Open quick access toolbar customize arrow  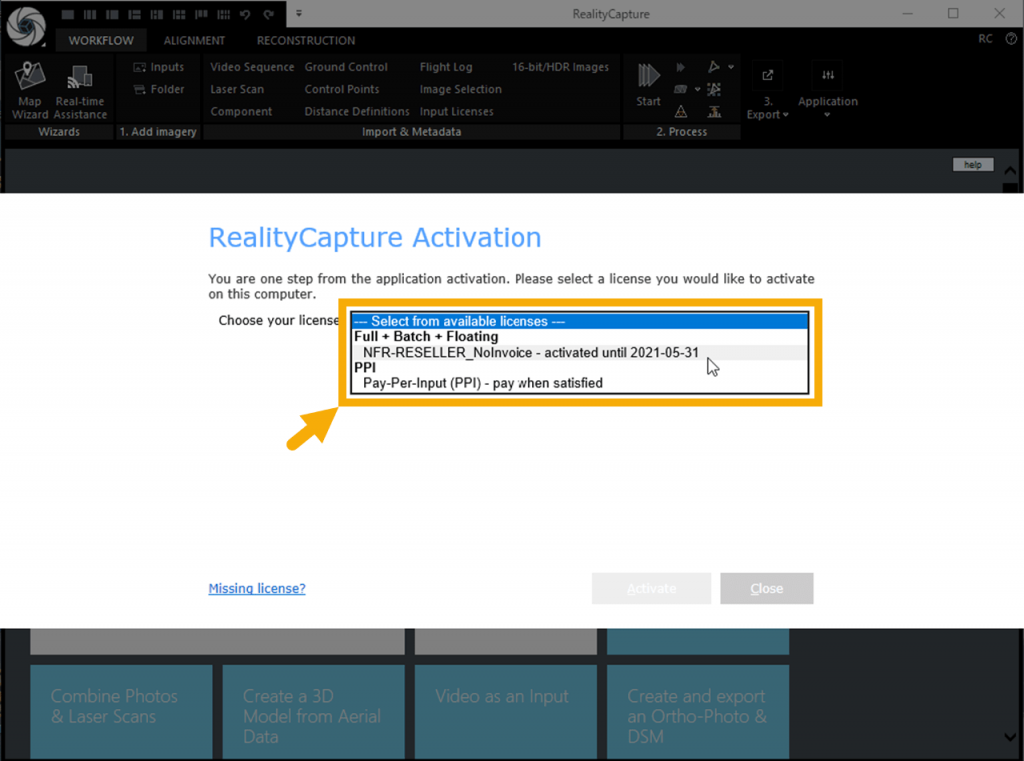coord(298,14)
